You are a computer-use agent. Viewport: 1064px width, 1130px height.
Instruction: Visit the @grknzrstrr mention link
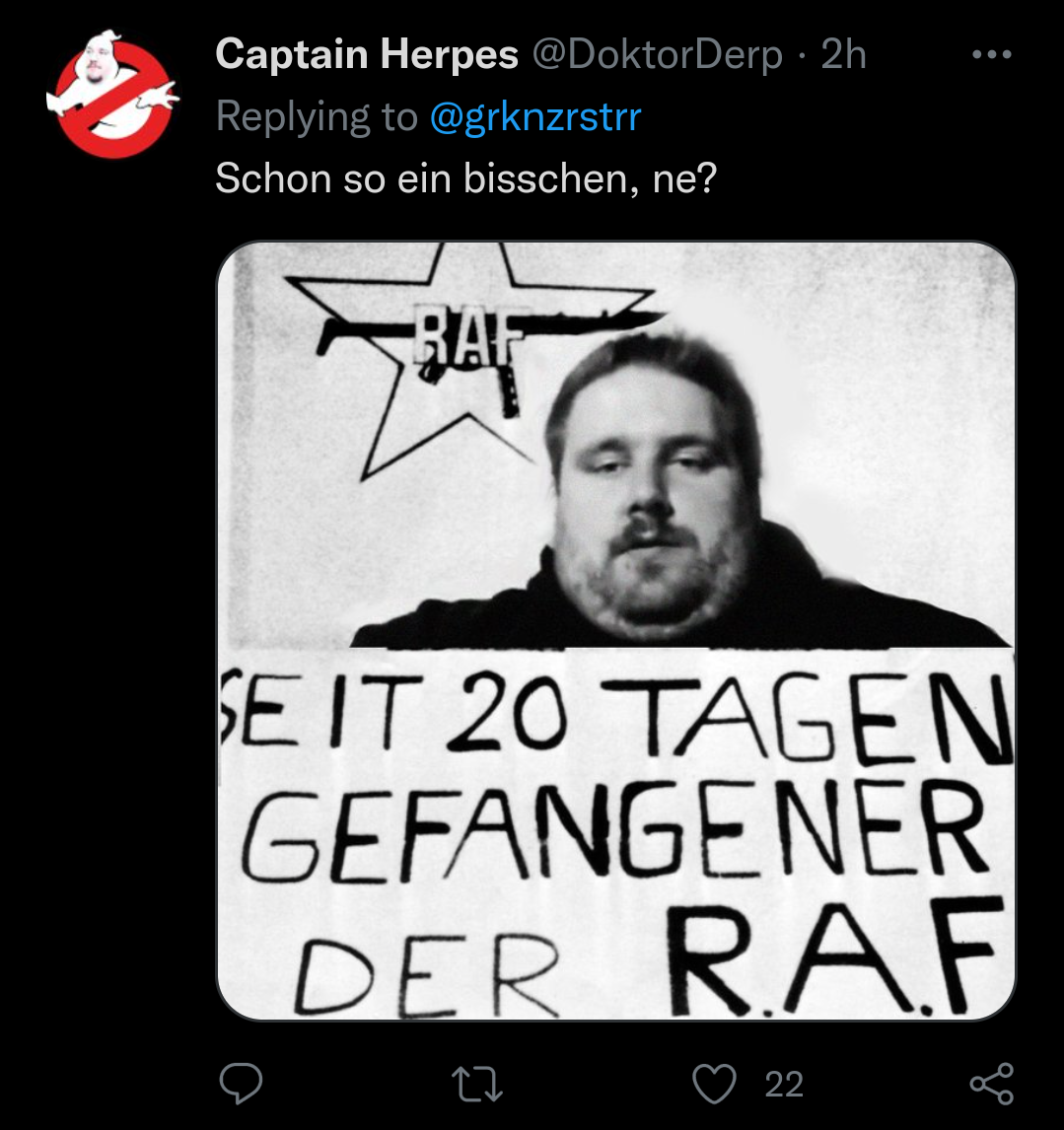(x=535, y=116)
